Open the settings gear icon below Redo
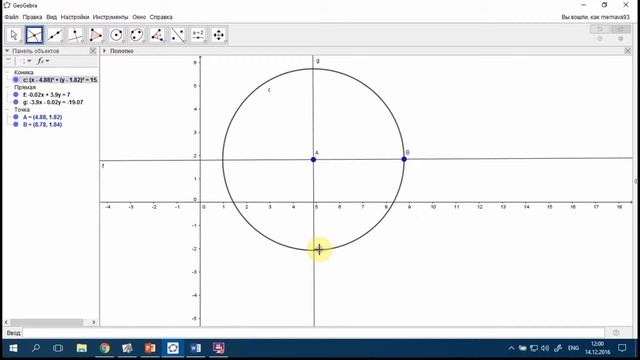This screenshot has width=640, height=360. point(621,39)
